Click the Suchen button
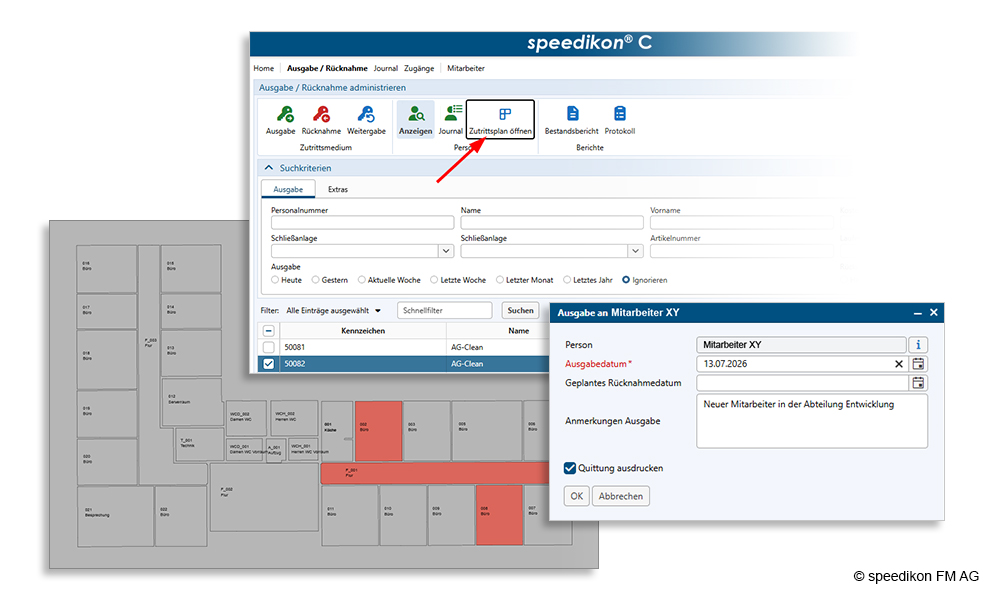 (520, 311)
